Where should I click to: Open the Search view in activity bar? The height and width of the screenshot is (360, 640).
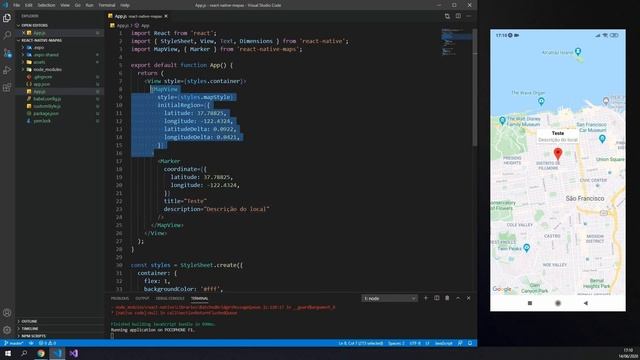click(7, 36)
